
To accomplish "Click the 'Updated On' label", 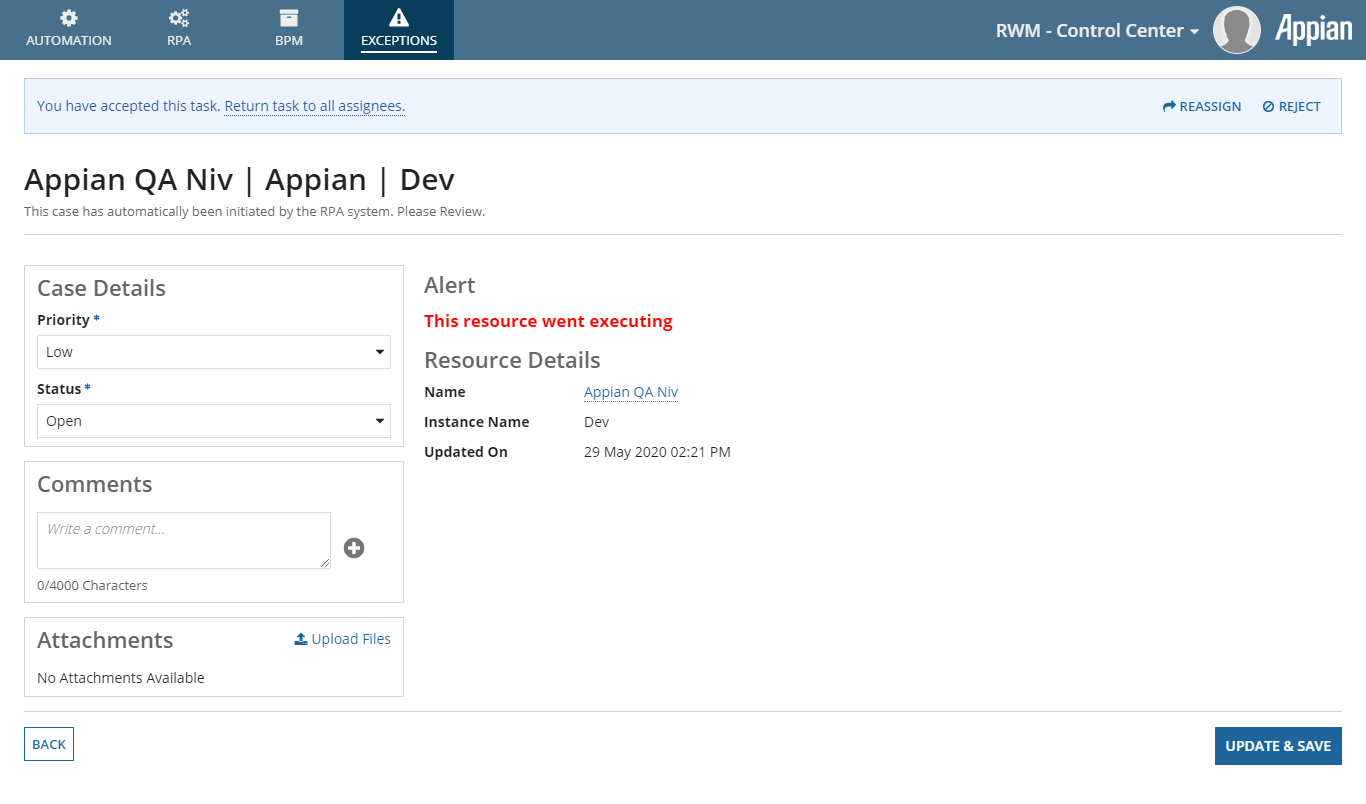I will 466,452.
